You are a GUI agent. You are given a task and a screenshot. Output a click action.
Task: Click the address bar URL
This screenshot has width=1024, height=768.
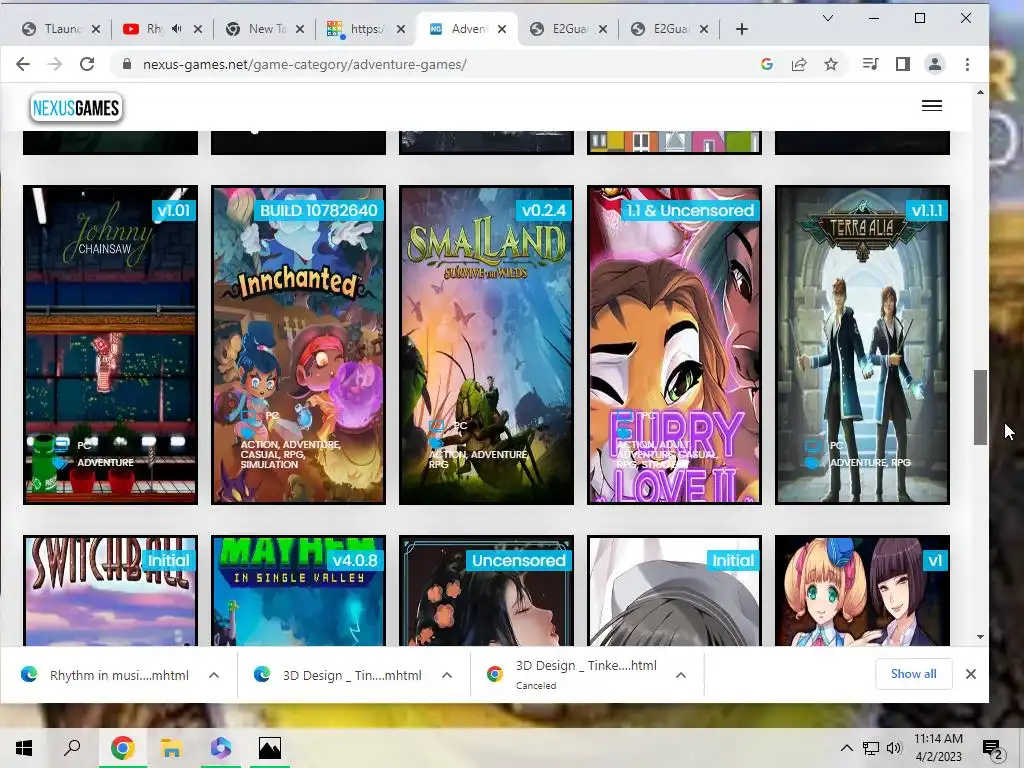point(304,64)
